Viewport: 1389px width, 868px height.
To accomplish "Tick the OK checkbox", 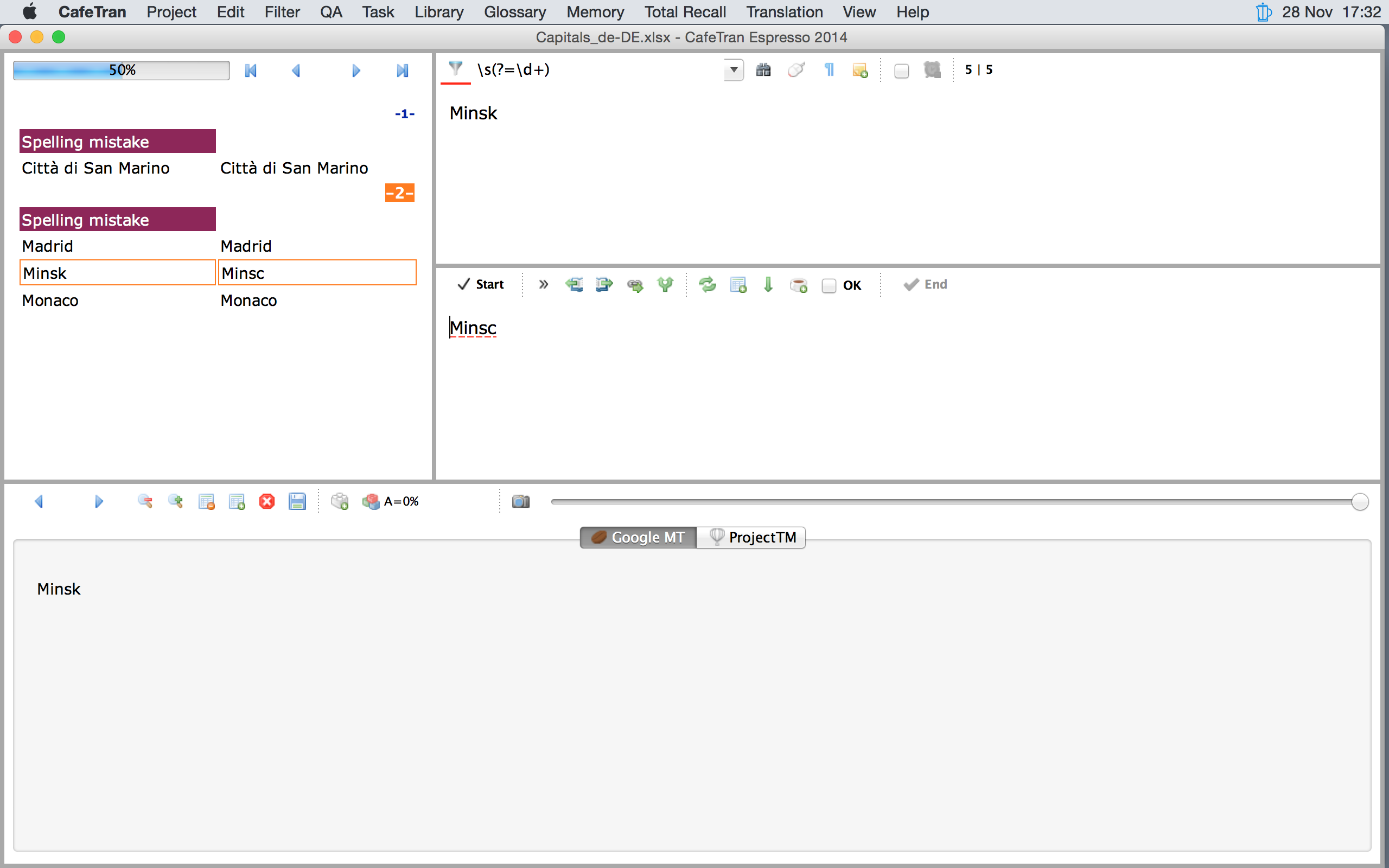I will point(828,285).
